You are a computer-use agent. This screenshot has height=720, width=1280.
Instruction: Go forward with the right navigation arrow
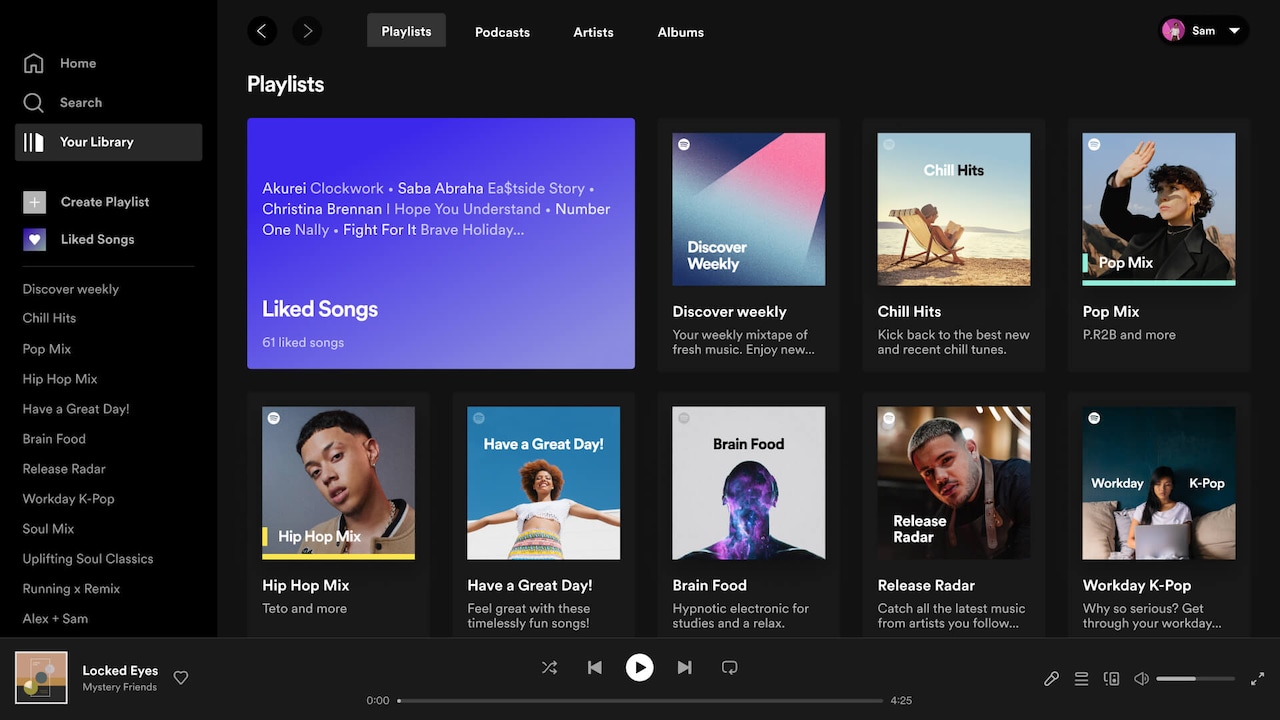(307, 31)
